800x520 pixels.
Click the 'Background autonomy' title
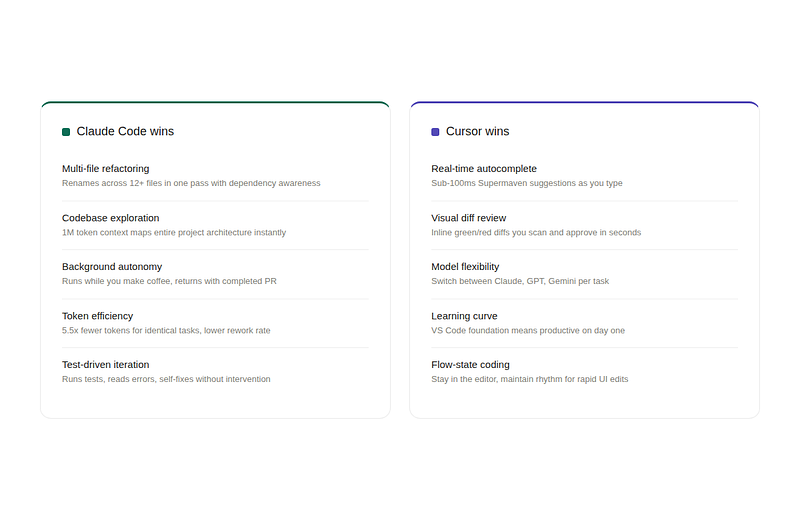pos(112,267)
